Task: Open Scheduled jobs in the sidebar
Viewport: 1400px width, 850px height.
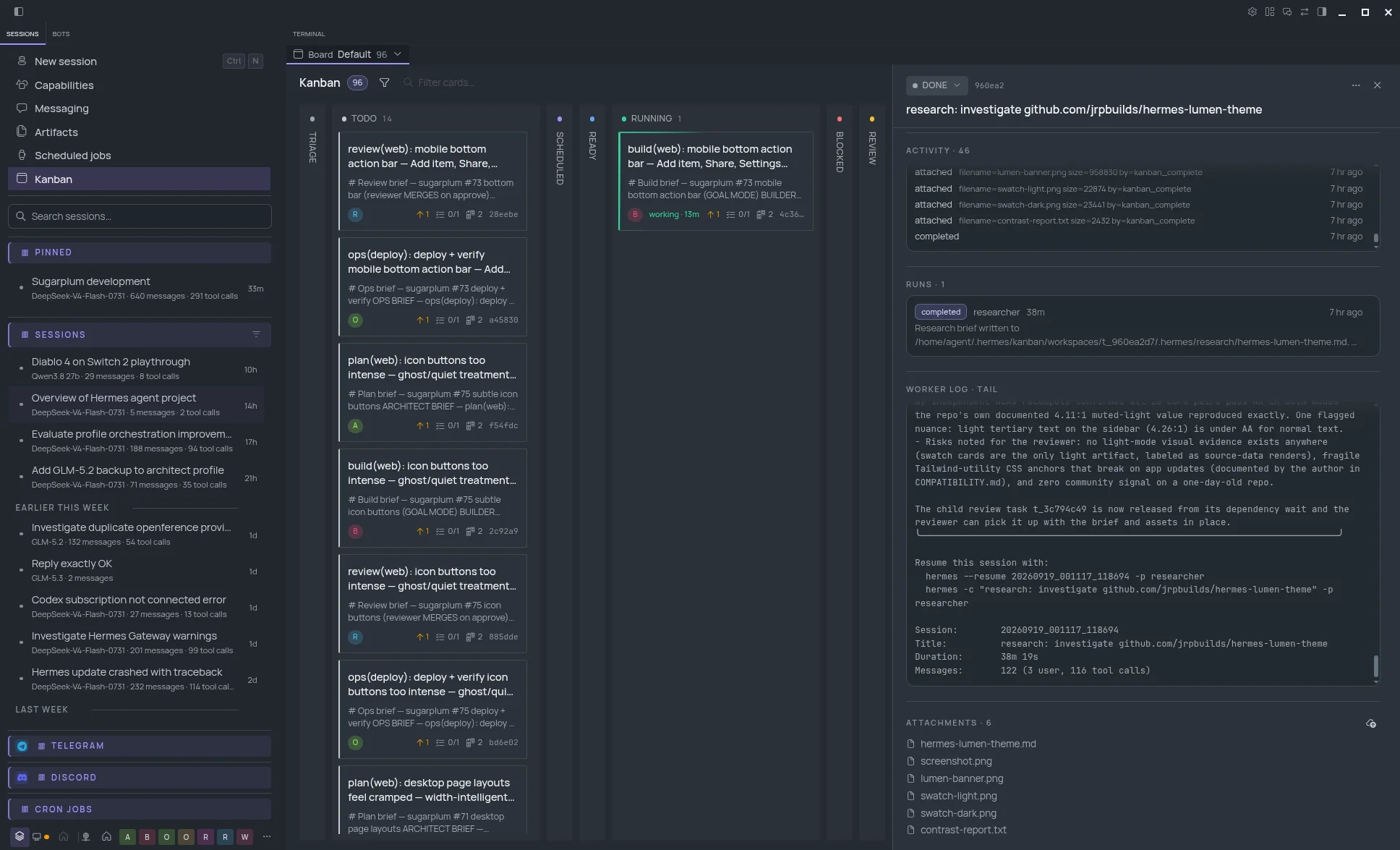Action: [x=140, y=156]
